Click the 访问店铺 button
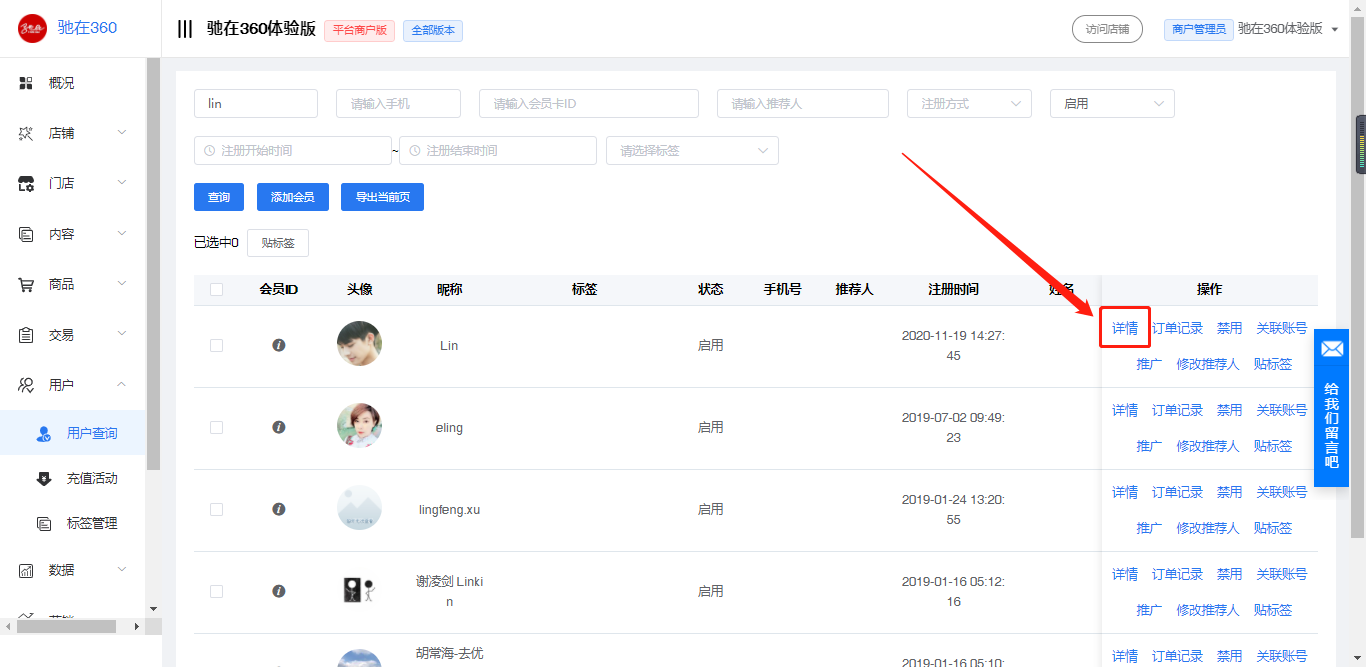This screenshot has width=1366, height=667. click(x=1107, y=29)
